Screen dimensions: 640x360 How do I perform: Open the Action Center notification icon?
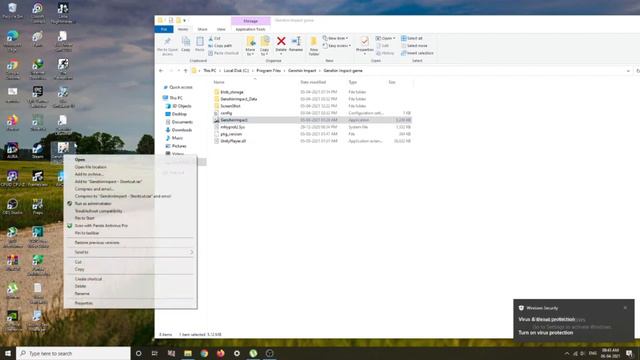pos(629,353)
